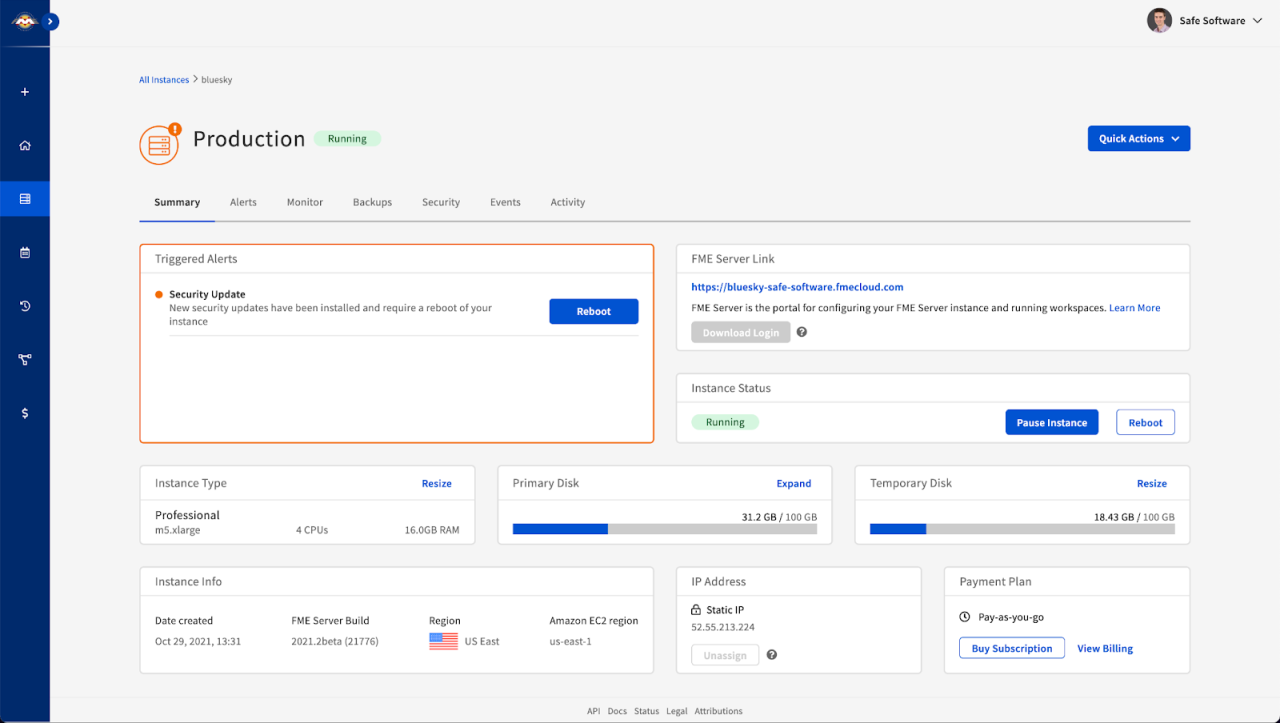Click Reboot in the Triggered Alerts panel
Viewport: 1280px width, 723px height.
pos(594,312)
